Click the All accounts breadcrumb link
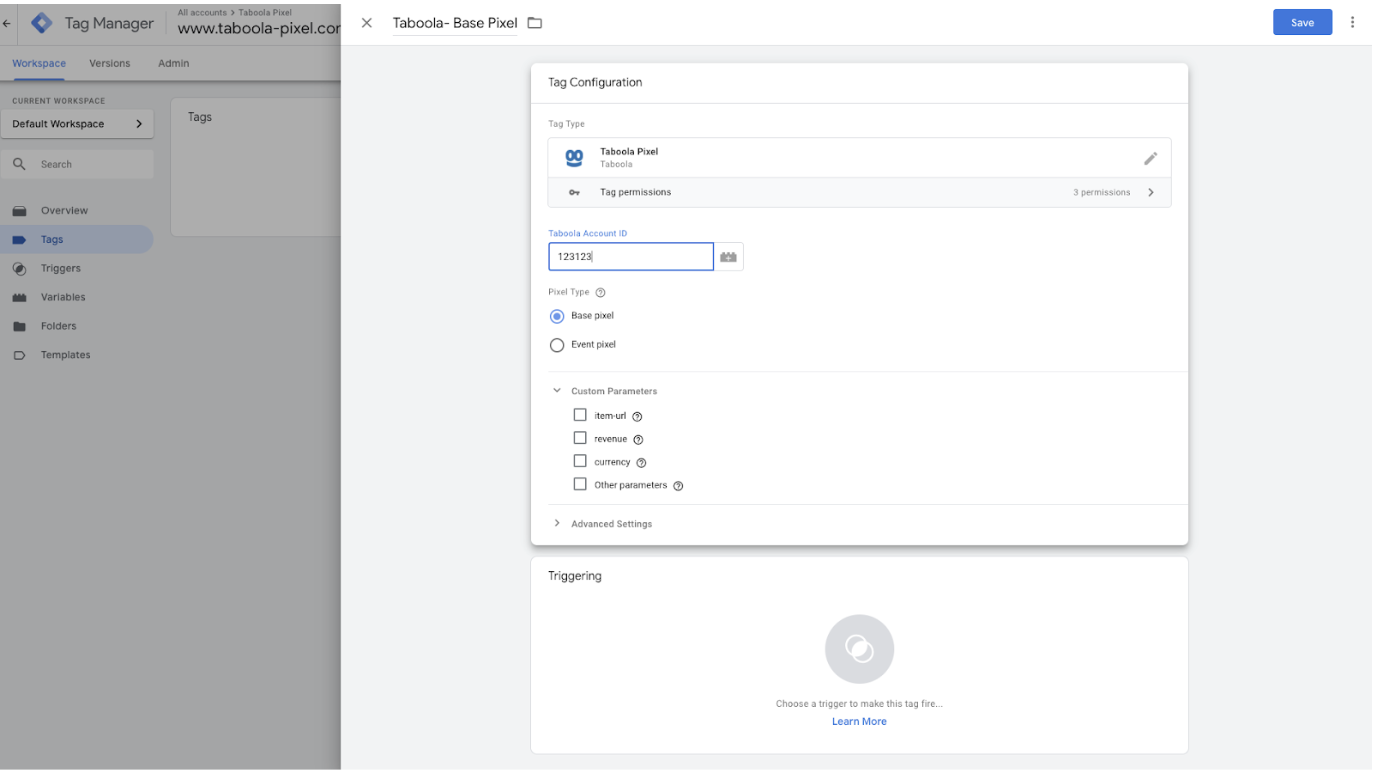The image size is (1374, 774). (202, 12)
